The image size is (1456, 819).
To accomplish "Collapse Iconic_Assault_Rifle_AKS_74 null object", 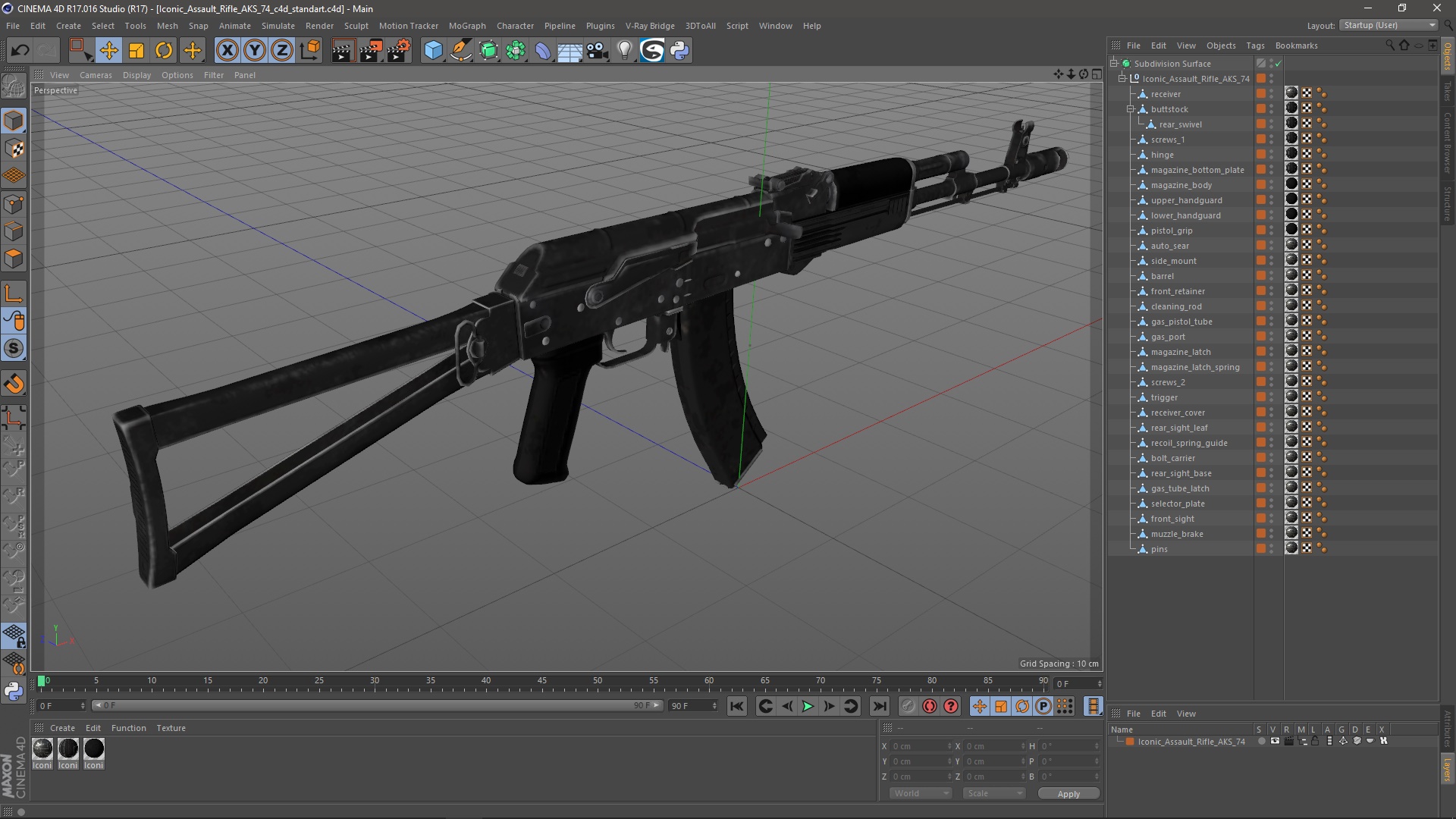I will [1122, 79].
